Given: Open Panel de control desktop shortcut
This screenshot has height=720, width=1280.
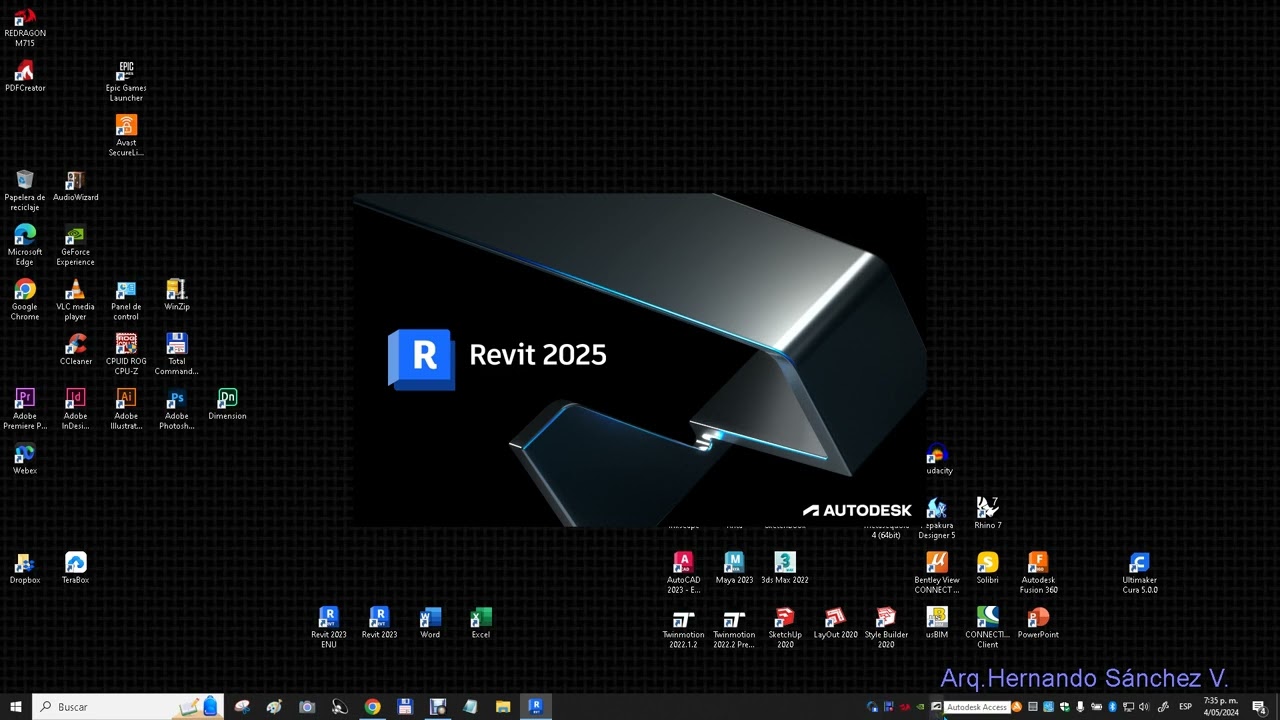Looking at the screenshot, I should click(126, 300).
